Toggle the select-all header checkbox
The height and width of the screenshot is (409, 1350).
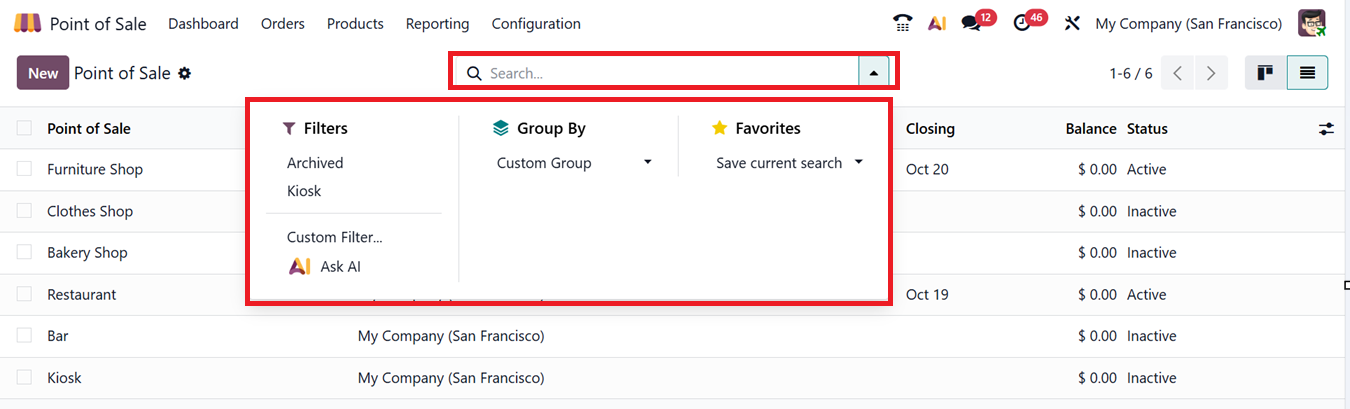coord(24,128)
